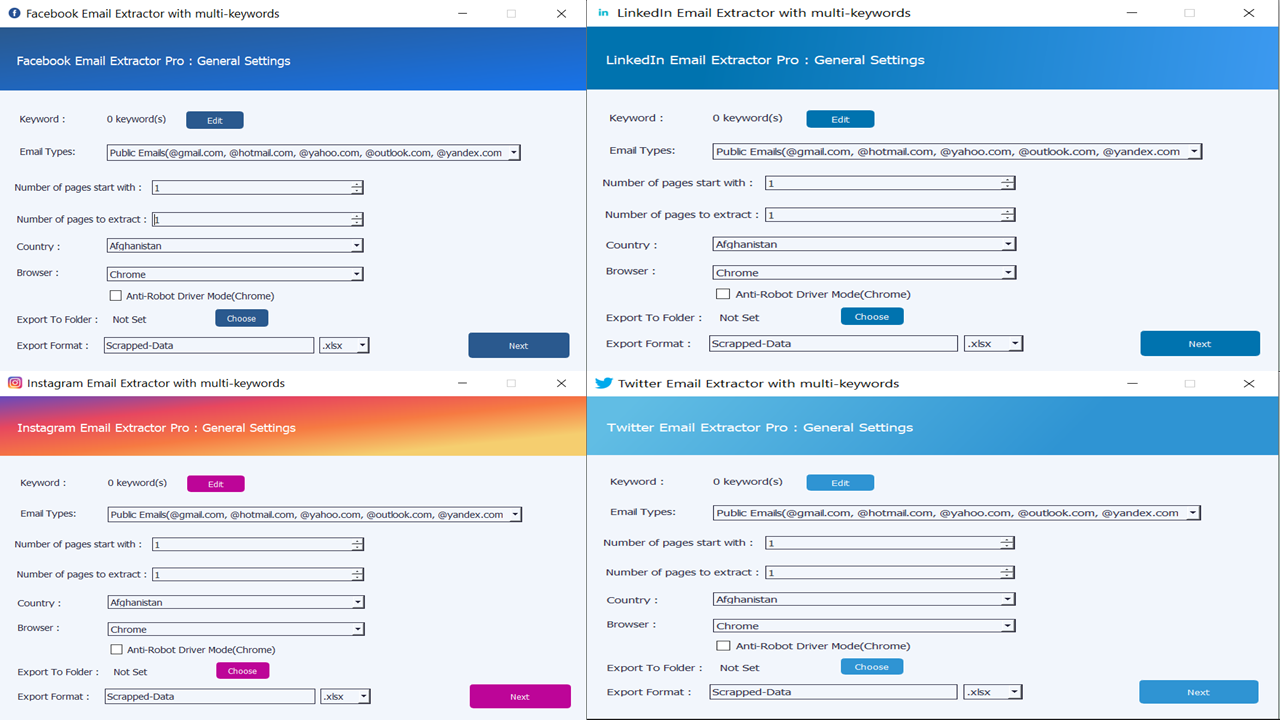Open Browser dropdown in Facebook window
1280x720 pixels.
(x=235, y=274)
